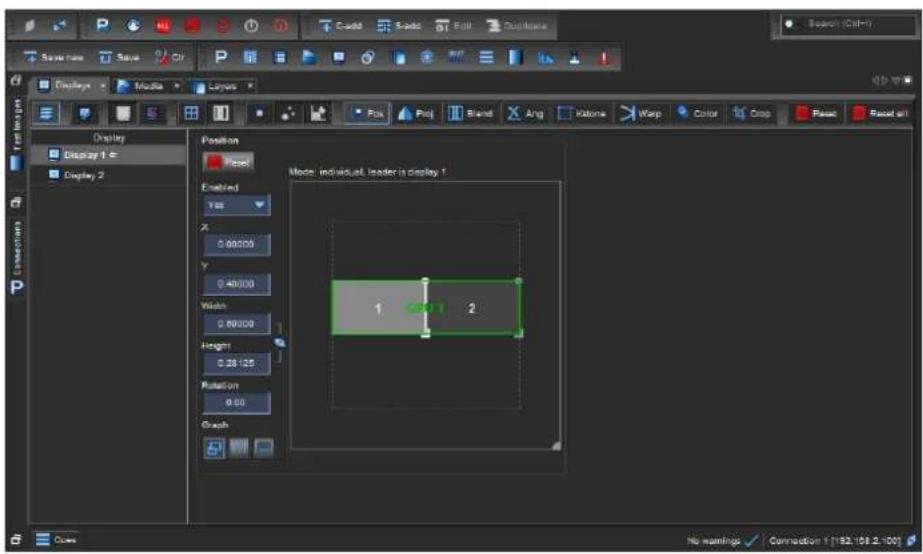Click the Y position input field

tap(237, 284)
